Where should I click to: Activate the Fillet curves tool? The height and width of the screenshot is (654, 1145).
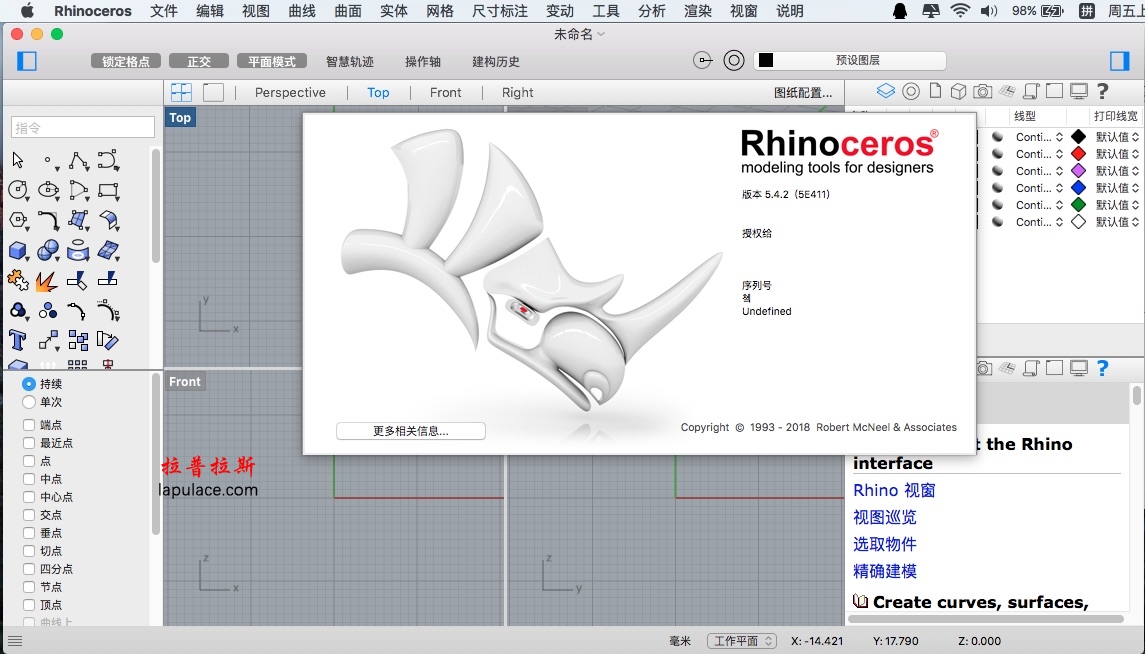(x=48, y=220)
